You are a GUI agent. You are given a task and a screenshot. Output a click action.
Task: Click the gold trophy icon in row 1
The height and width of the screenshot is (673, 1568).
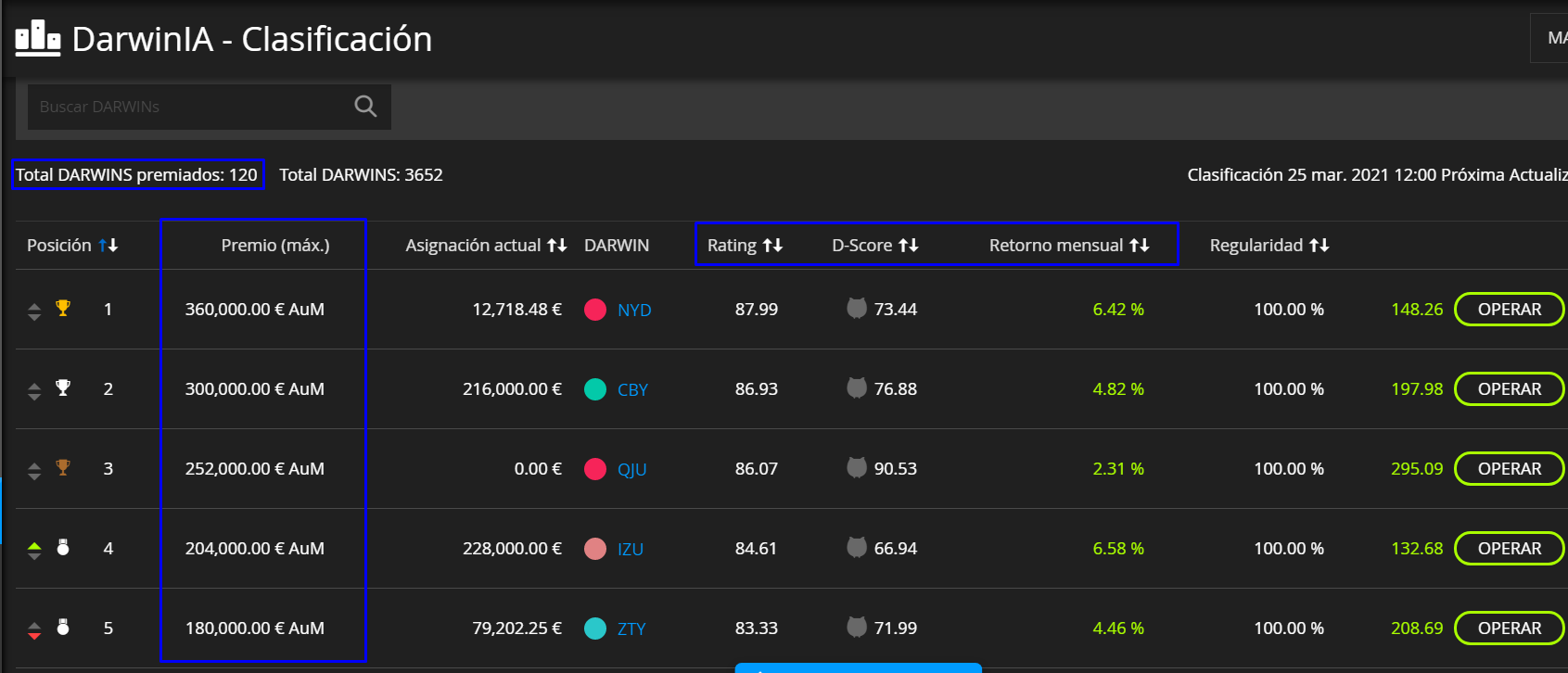point(63,309)
